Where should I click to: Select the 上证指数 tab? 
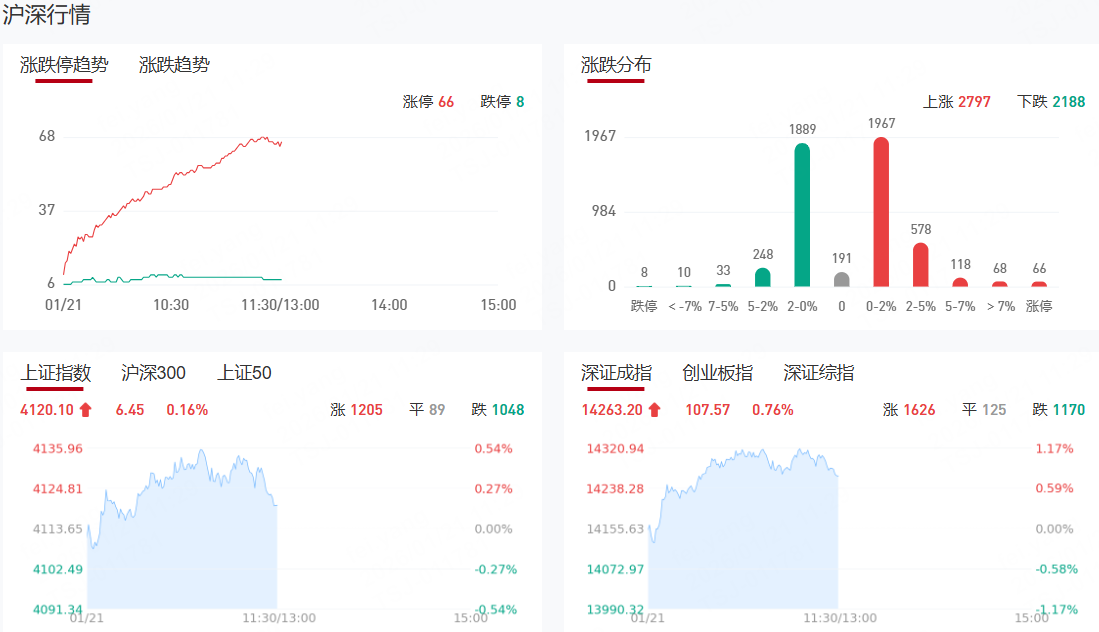56,373
